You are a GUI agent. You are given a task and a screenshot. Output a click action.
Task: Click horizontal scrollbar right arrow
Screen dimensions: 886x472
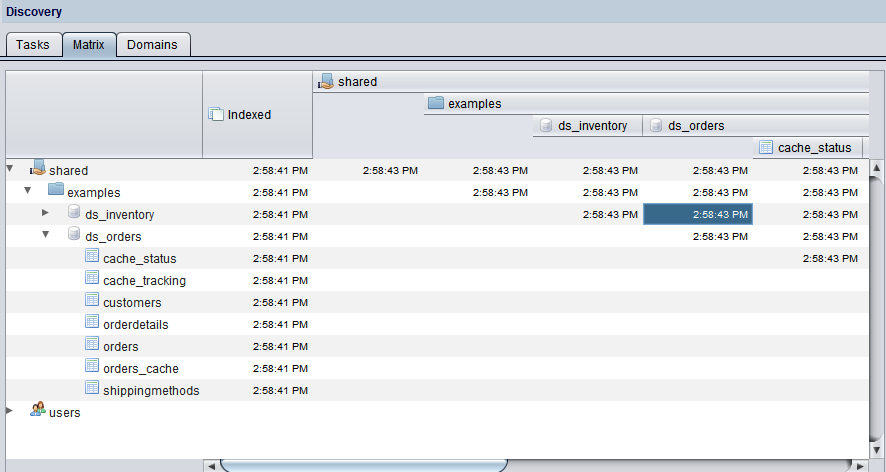pyautogui.click(x=861, y=466)
